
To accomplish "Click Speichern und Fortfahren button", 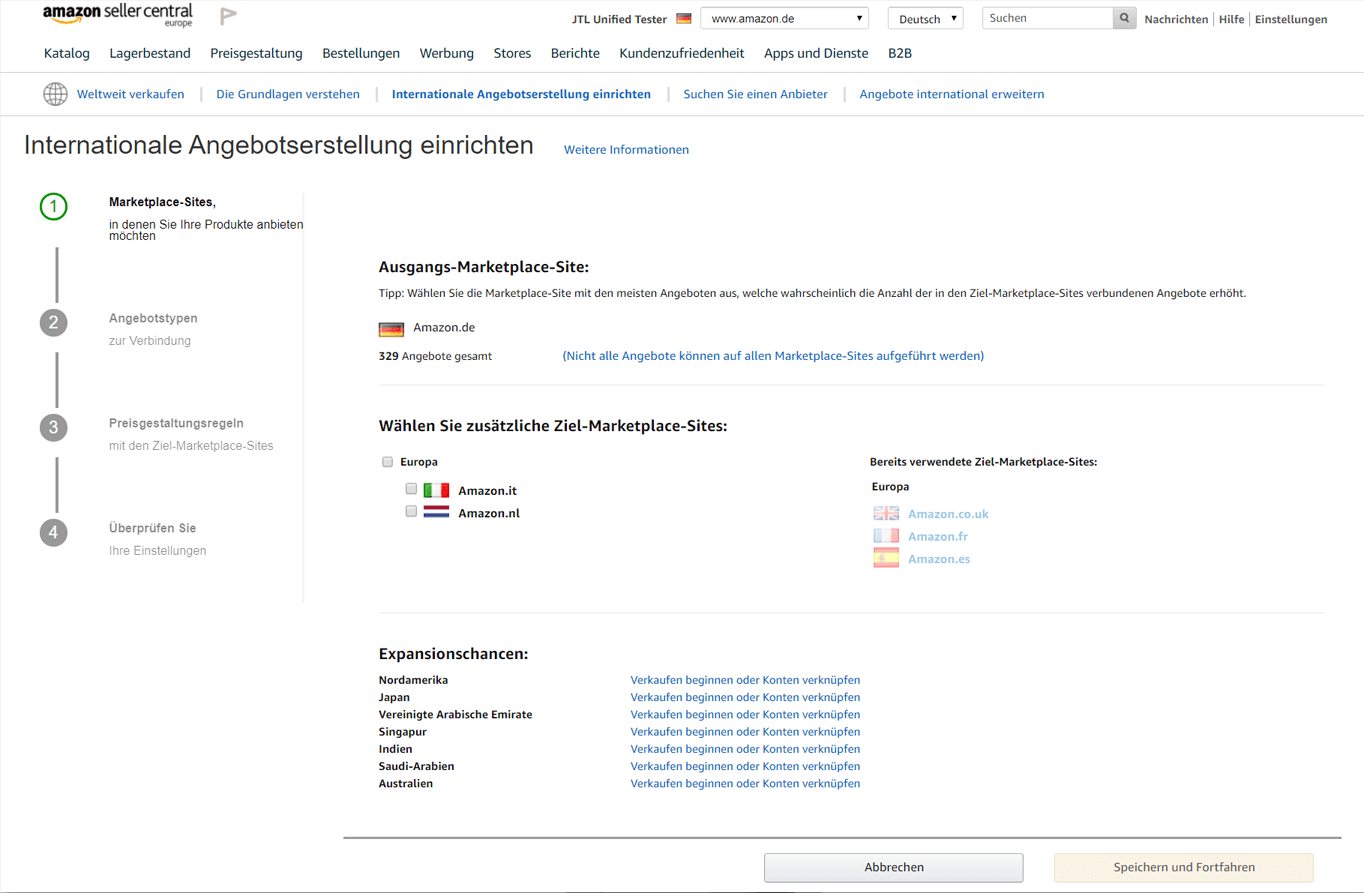I will coord(1184,867).
